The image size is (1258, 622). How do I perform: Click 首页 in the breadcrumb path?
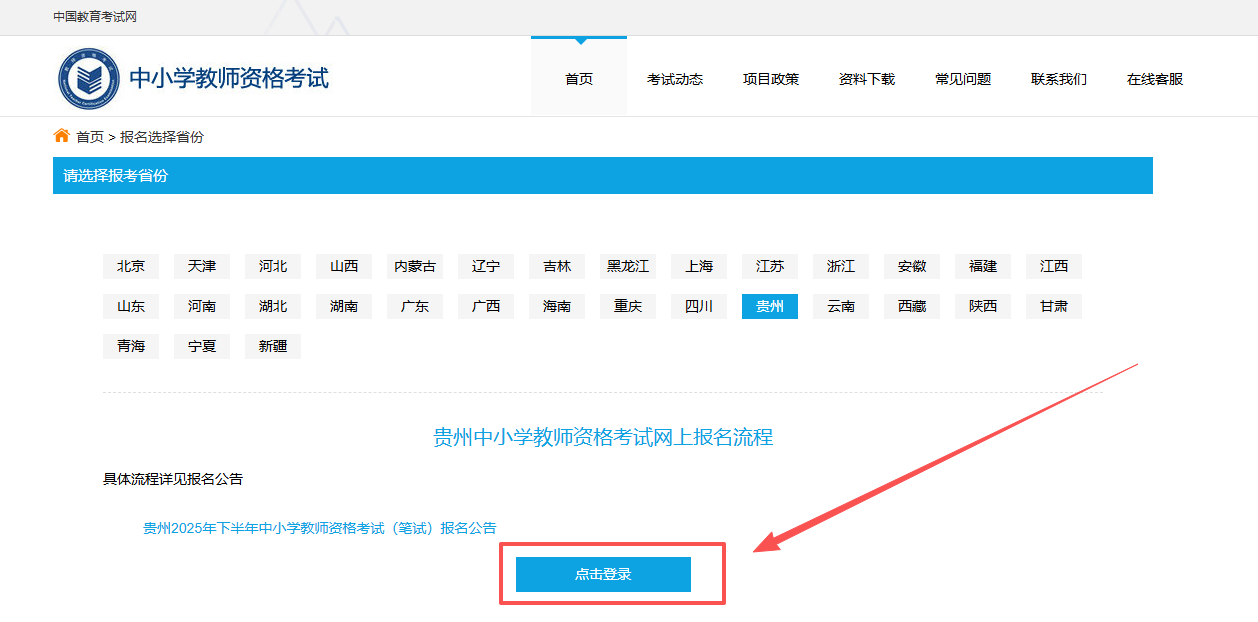click(90, 137)
